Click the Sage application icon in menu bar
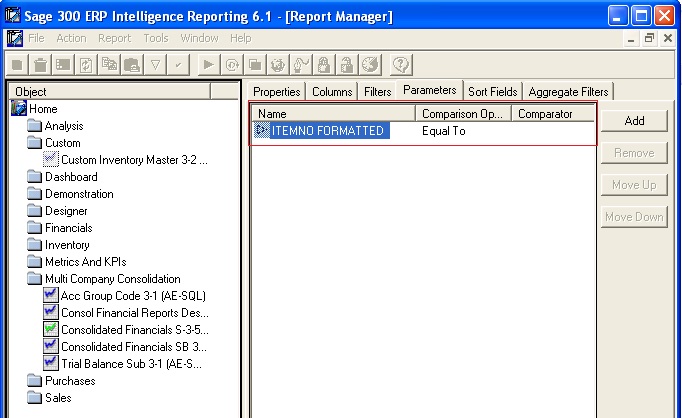Image resolution: width=682 pixels, height=418 pixels. 14,38
